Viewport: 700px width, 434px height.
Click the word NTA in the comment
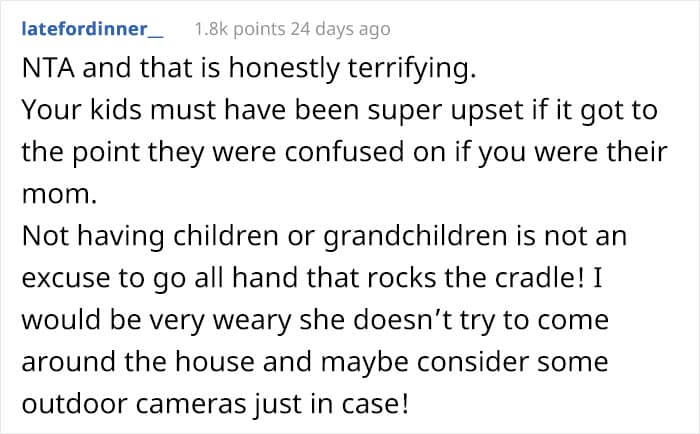coord(48,68)
